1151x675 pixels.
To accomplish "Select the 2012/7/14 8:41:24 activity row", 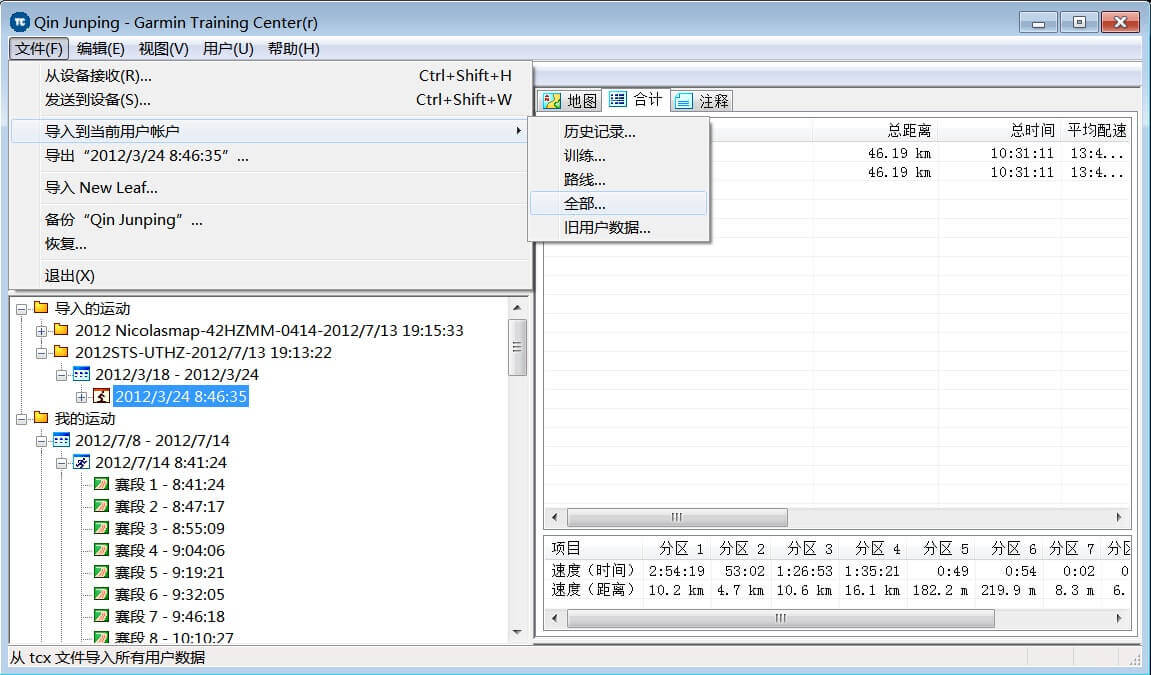I will (x=161, y=462).
